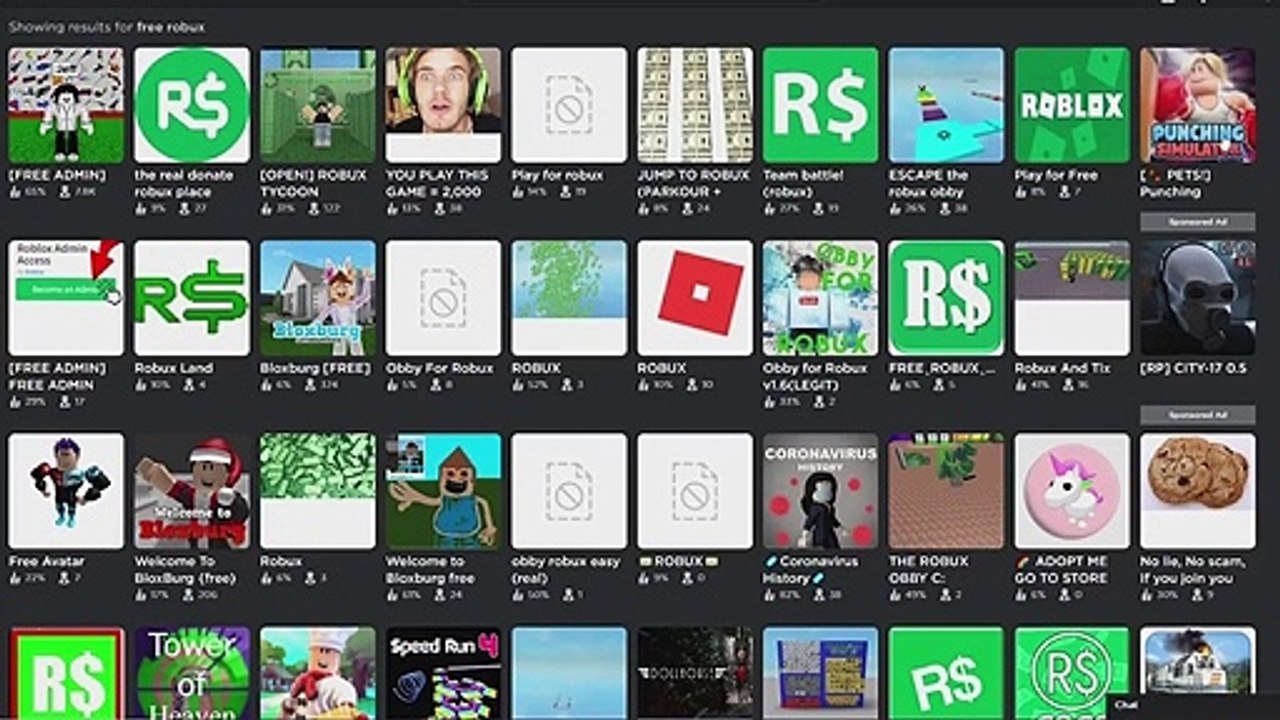Screen dimensions: 1280x720
Task: Open the 'YOU PLAY THIS GAME = 2,000' game
Action: tap(443, 105)
